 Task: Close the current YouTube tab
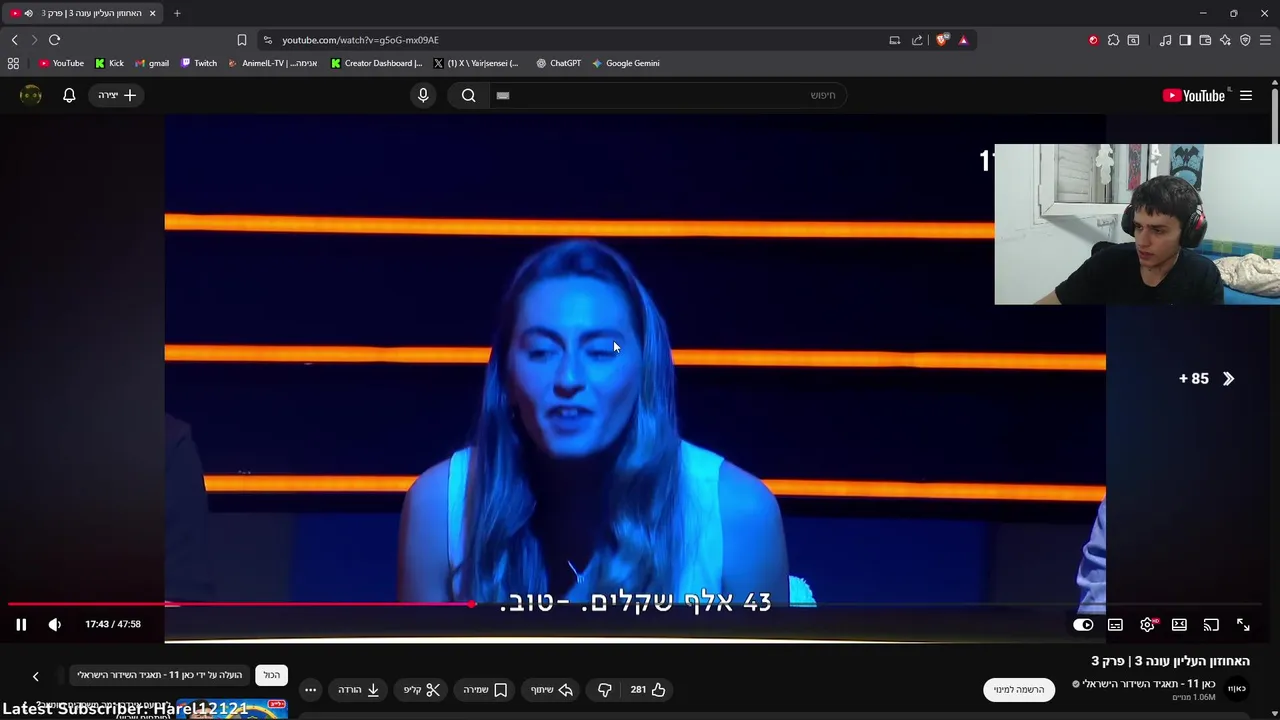click(152, 13)
